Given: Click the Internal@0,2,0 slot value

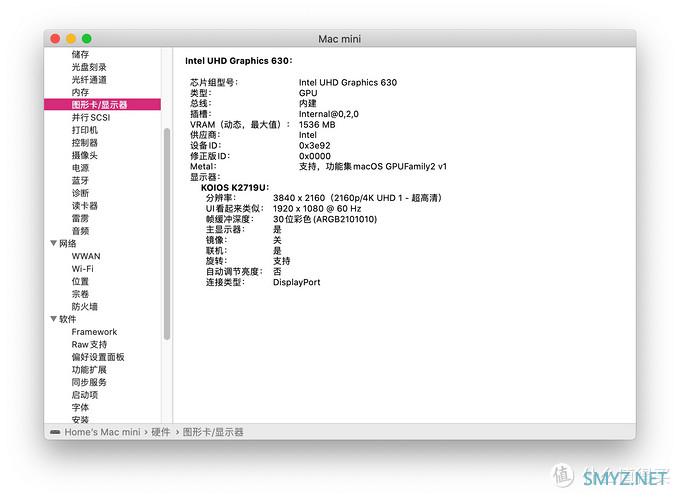Looking at the screenshot, I should pyautogui.click(x=329, y=114).
